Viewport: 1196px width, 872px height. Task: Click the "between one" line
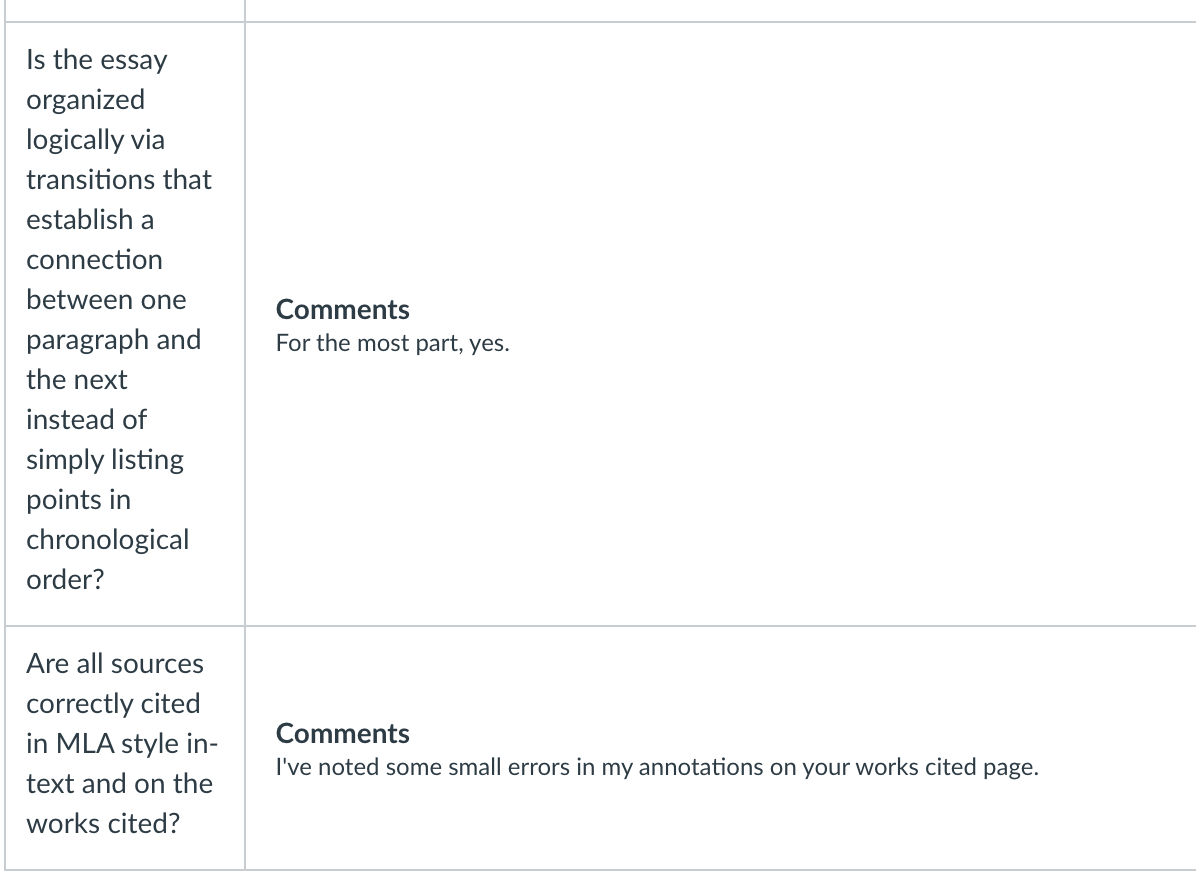pyautogui.click(x=106, y=300)
